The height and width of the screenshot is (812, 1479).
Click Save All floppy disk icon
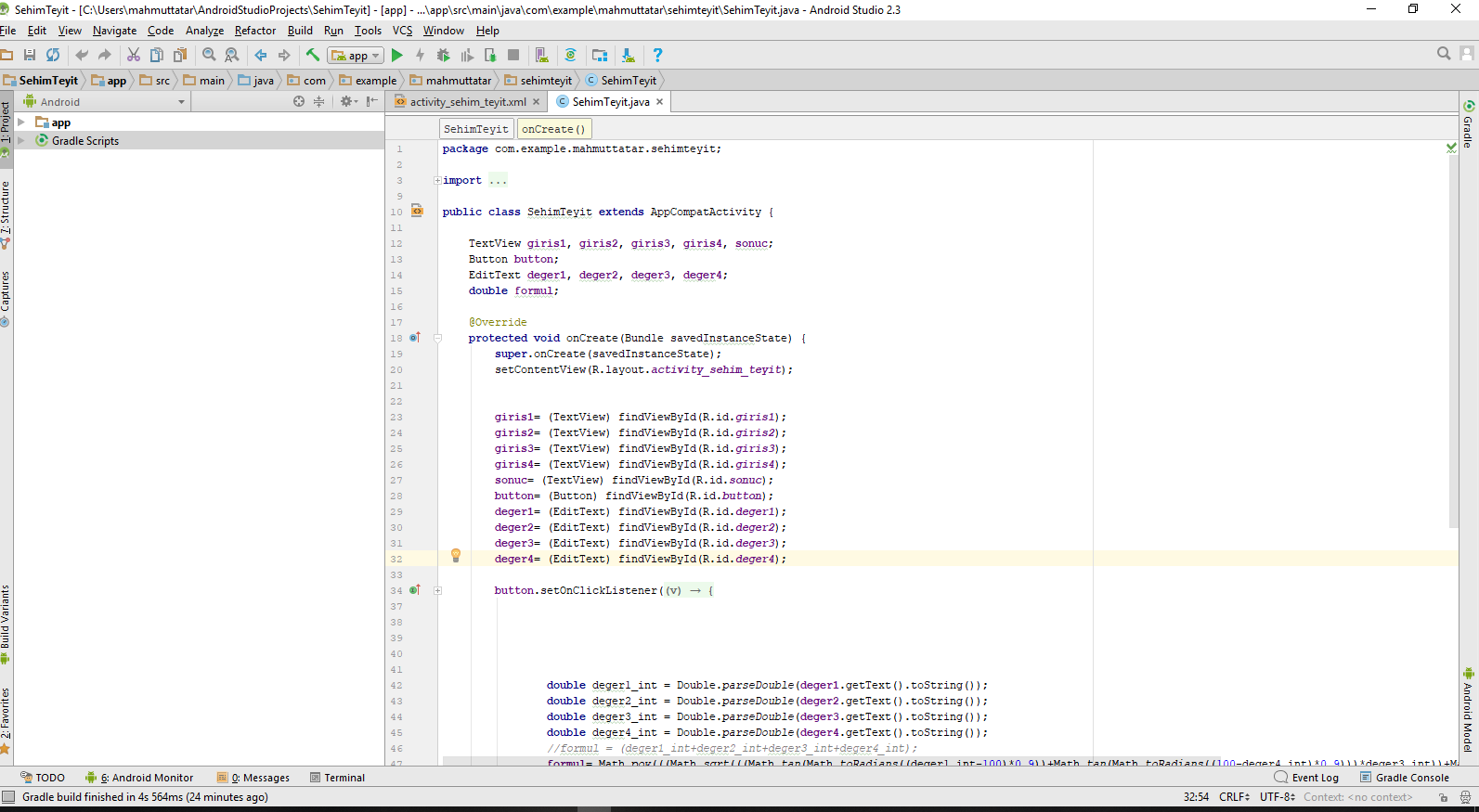click(x=30, y=56)
